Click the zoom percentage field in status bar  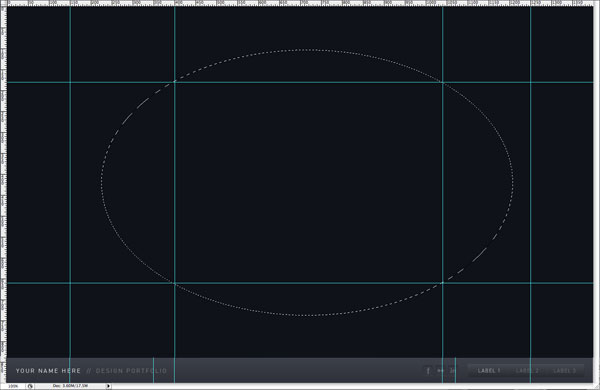click(13, 386)
